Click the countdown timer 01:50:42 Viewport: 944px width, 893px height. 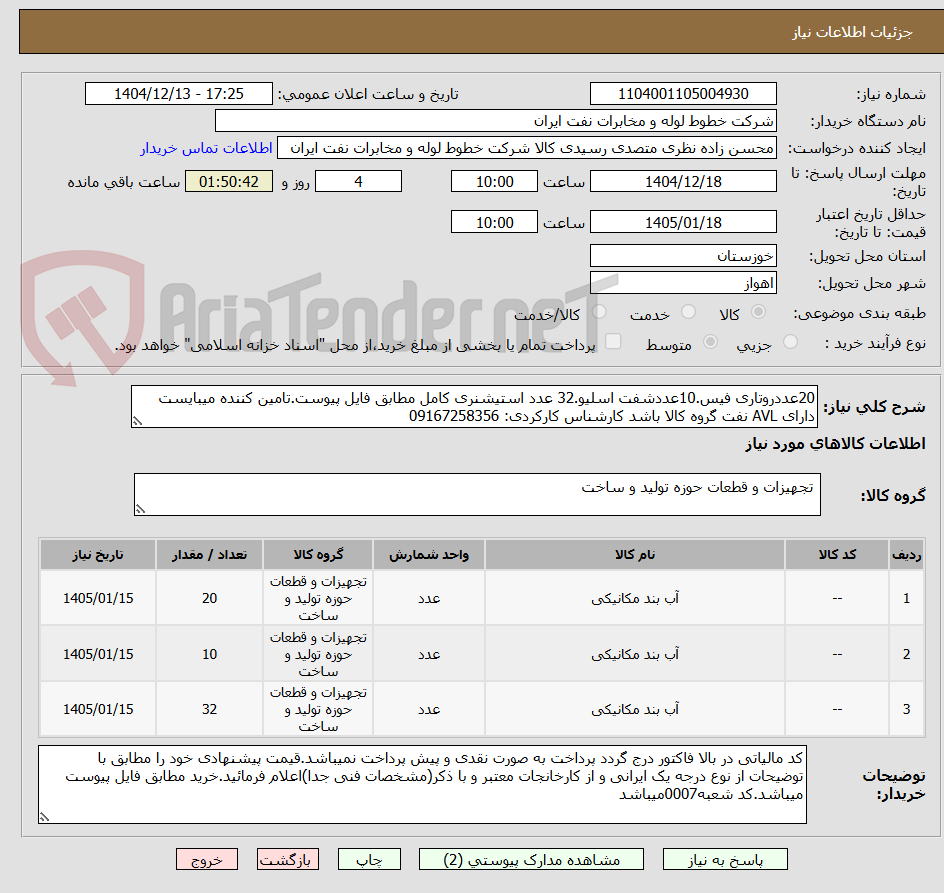229,181
